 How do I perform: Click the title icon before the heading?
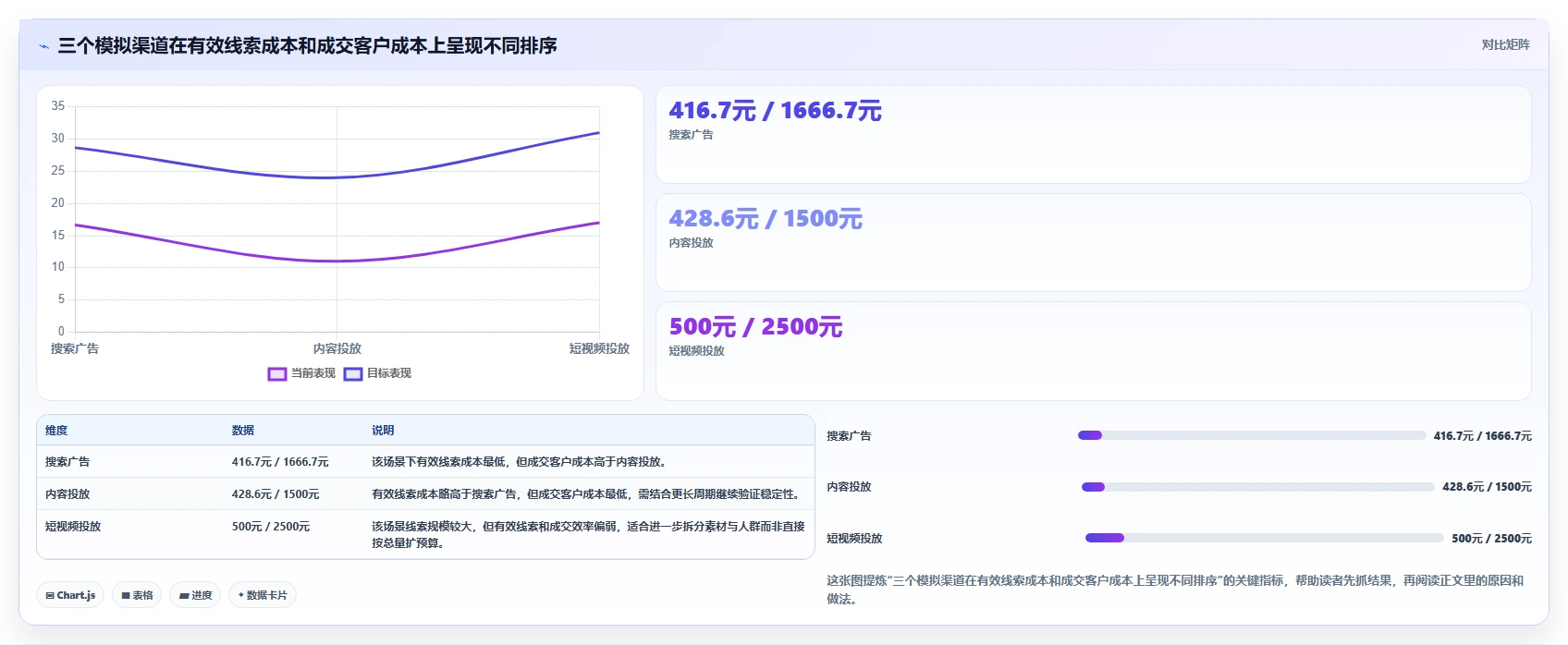tap(43, 46)
